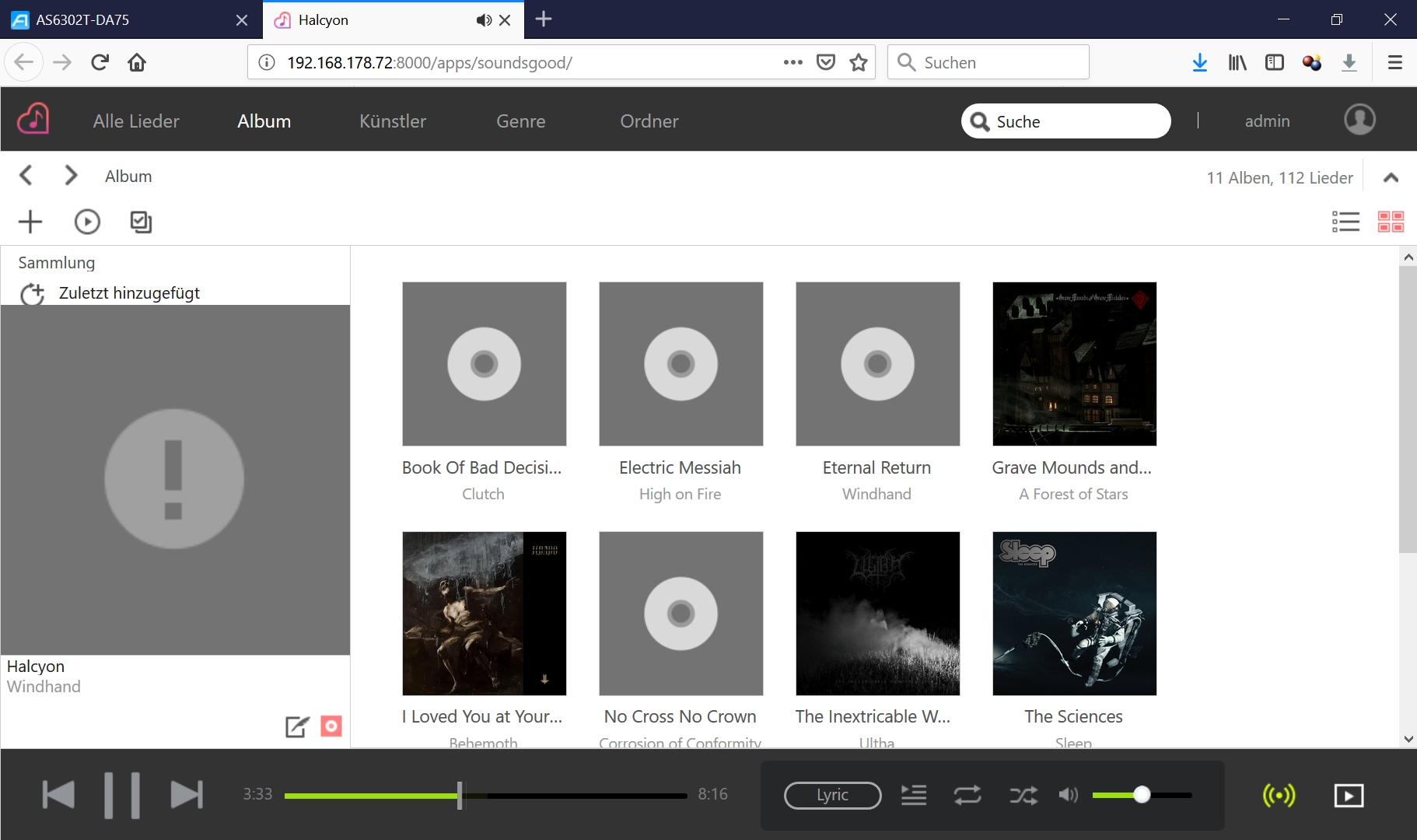Click the Windhand artist under Eternal Return

click(x=876, y=494)
